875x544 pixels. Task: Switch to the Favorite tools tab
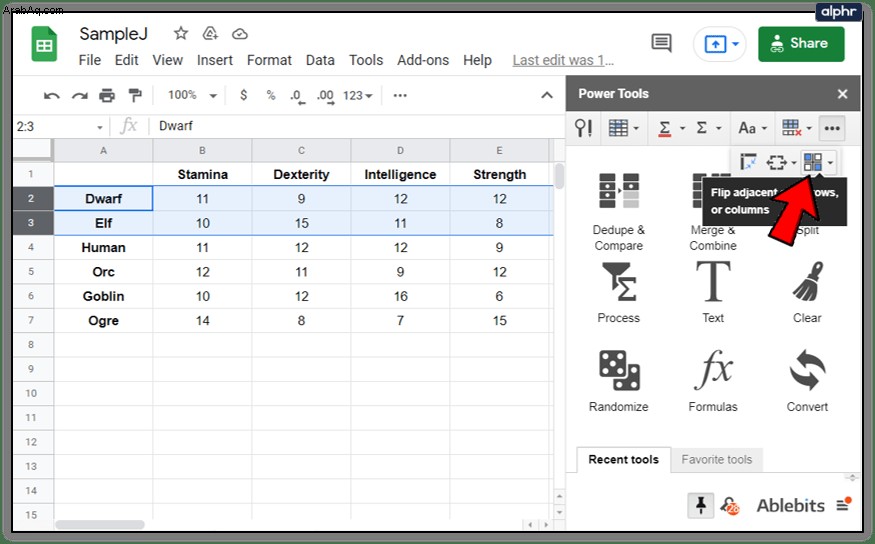tap(717, 460)
